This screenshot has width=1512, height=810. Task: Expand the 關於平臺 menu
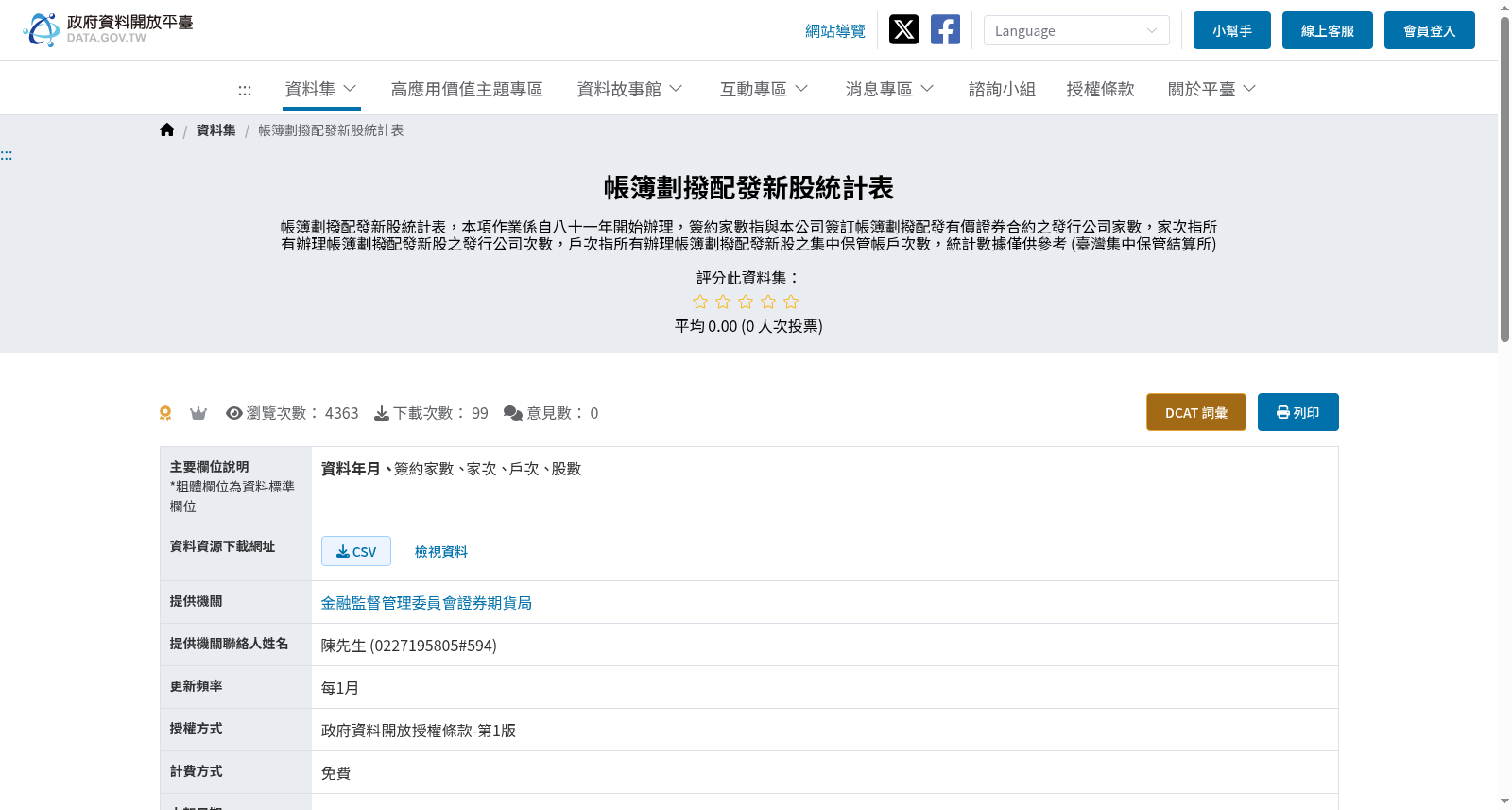(x=1211, y=89)
